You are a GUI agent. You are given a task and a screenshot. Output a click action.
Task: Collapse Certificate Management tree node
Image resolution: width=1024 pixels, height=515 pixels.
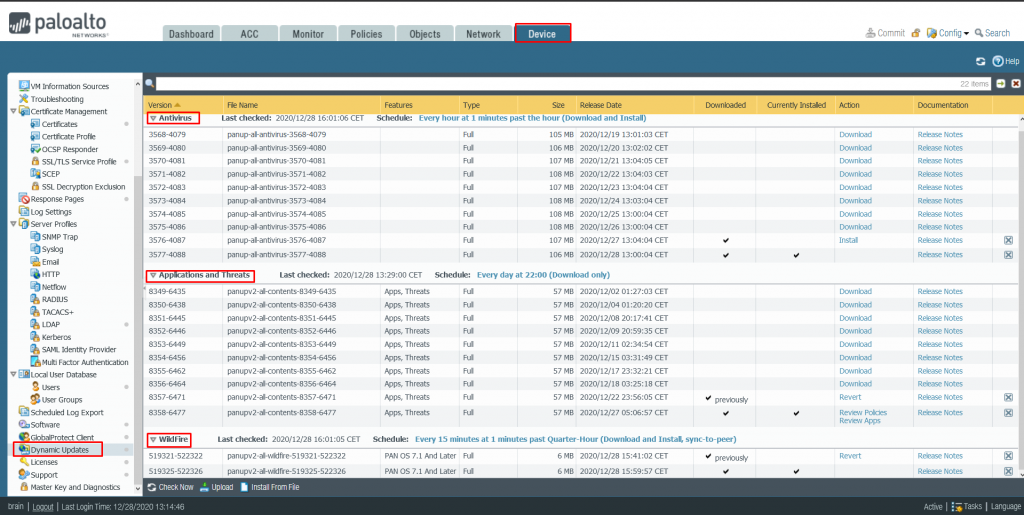pos(14,112)
